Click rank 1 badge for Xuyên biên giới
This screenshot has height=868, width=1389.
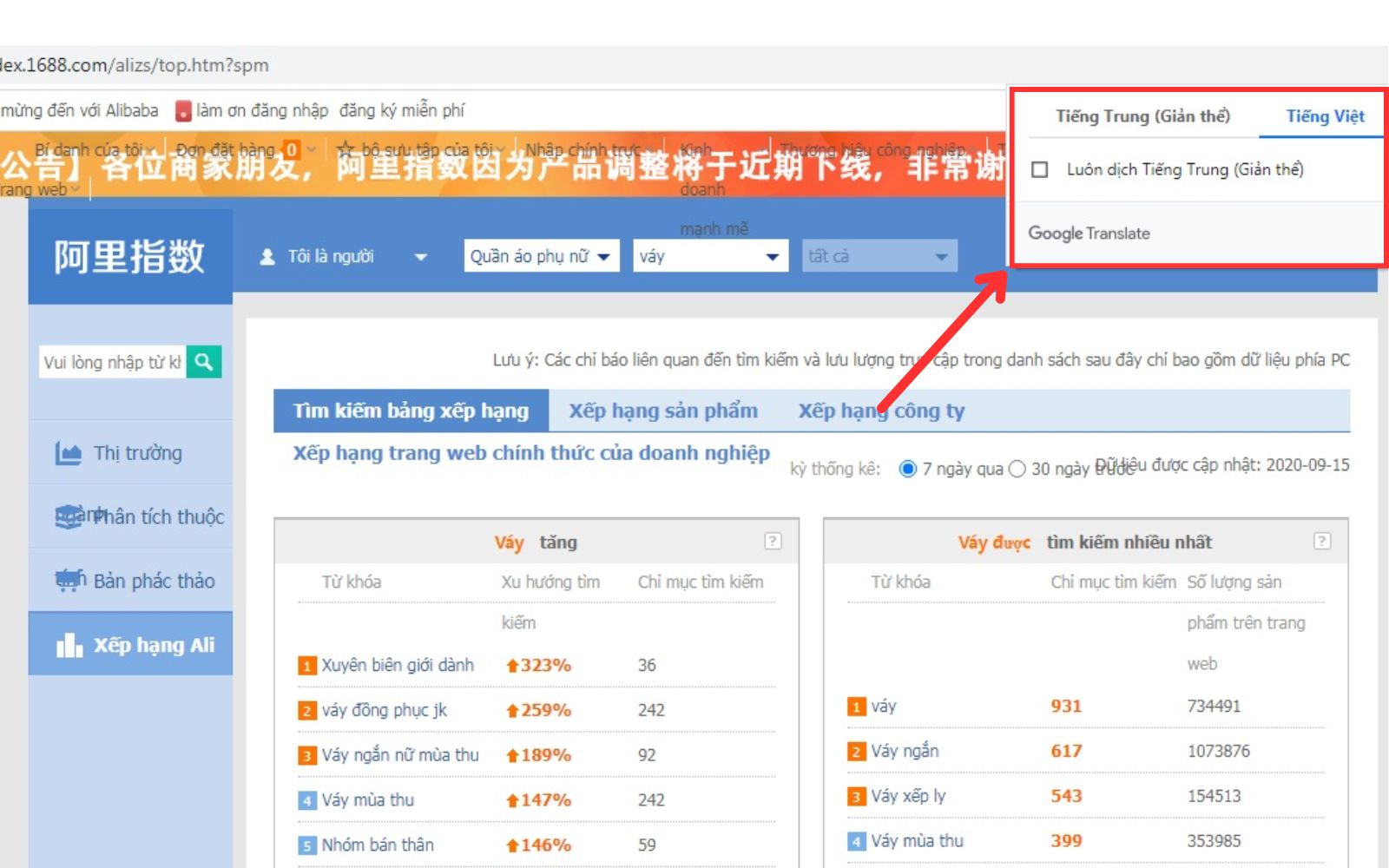306,666
